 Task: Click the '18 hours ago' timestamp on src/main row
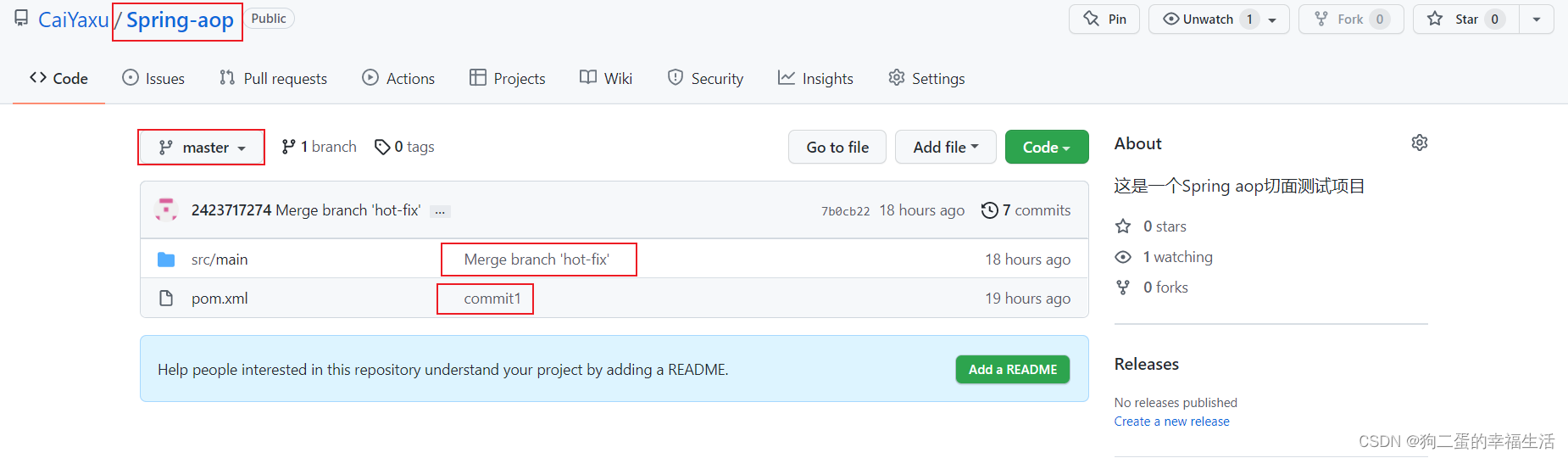1027,260
